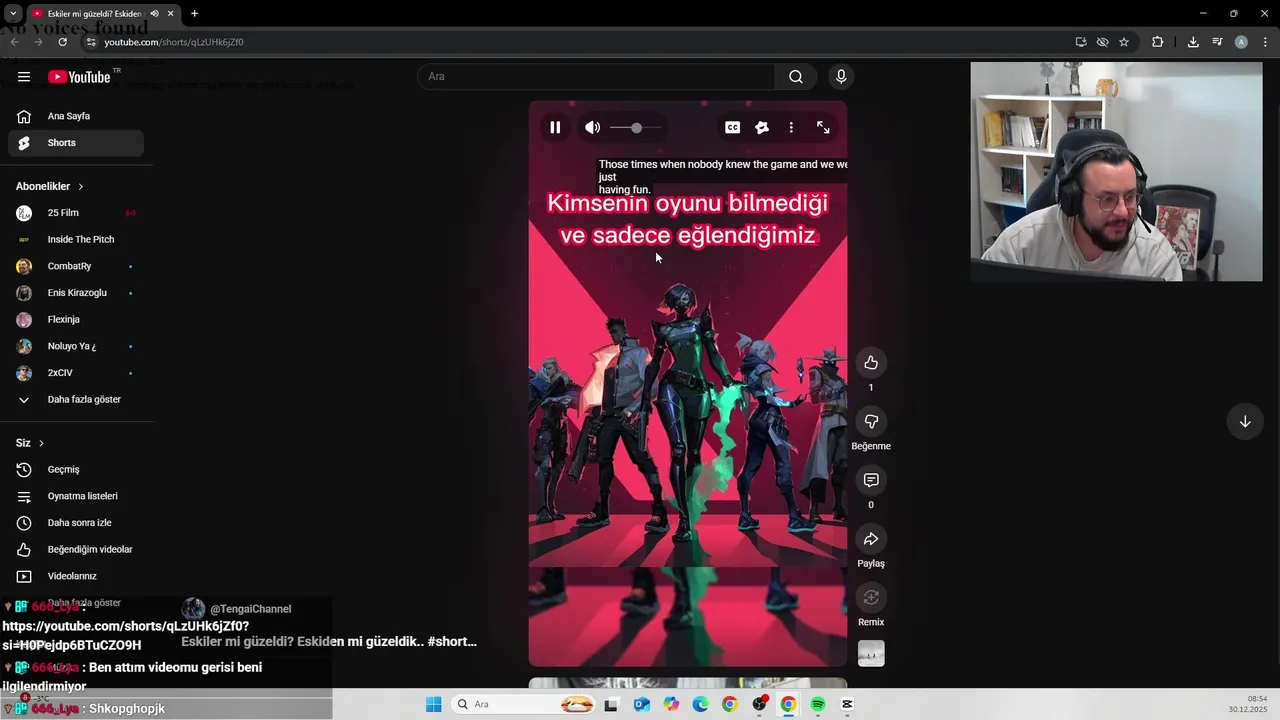Reload the page in Chrome
This screenshot has height=720, width=1280.
pos(63,42)
